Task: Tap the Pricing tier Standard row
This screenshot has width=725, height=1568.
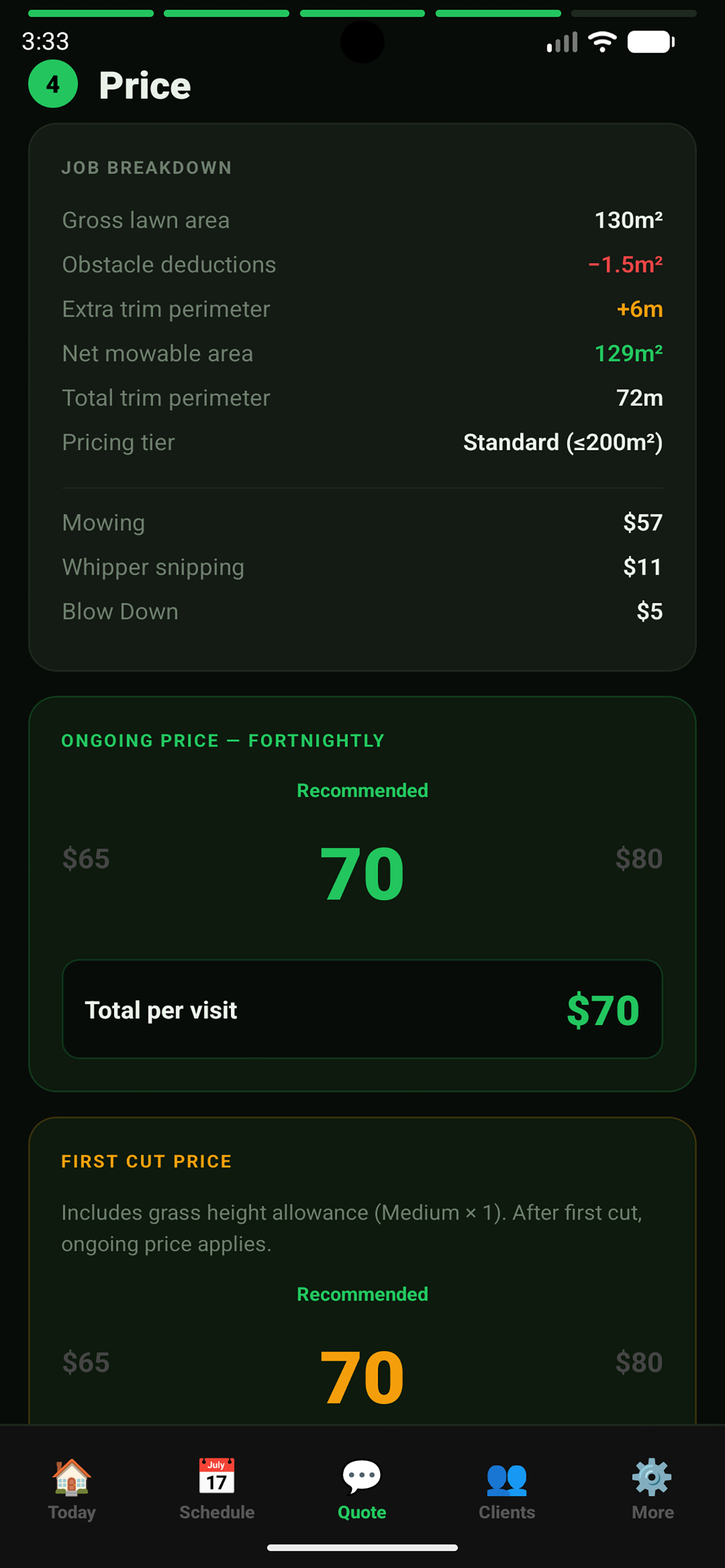Action: pyautogui.click(x=362, y=443)
